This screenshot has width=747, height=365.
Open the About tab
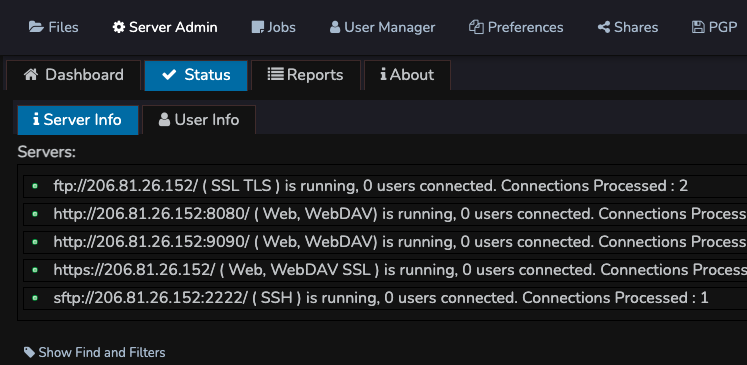[x=407, y=75]
